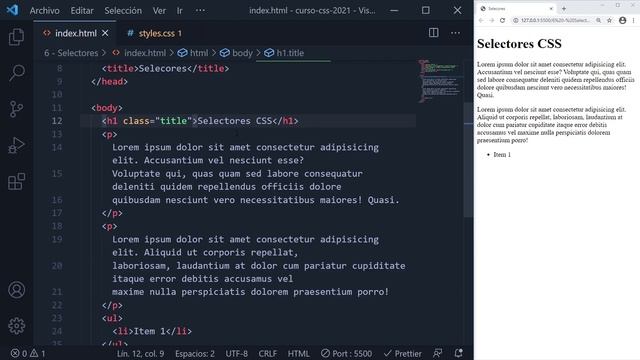This screenshot has width=640, height=360.
Task: Click the h1.title breadcrumb element
Action: (284, 53)
